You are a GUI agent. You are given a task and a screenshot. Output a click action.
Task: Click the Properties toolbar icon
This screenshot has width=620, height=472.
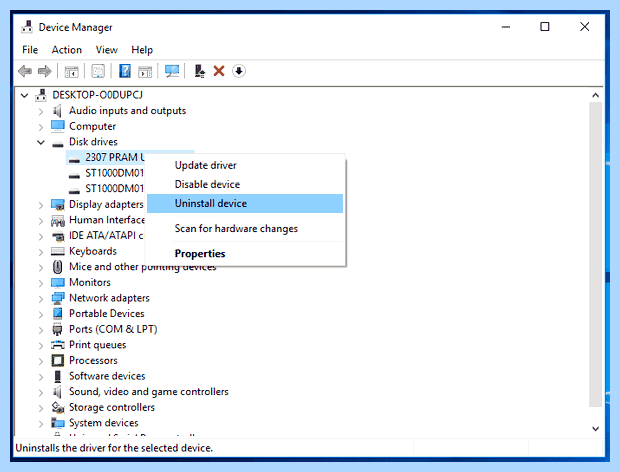[98, 72]
